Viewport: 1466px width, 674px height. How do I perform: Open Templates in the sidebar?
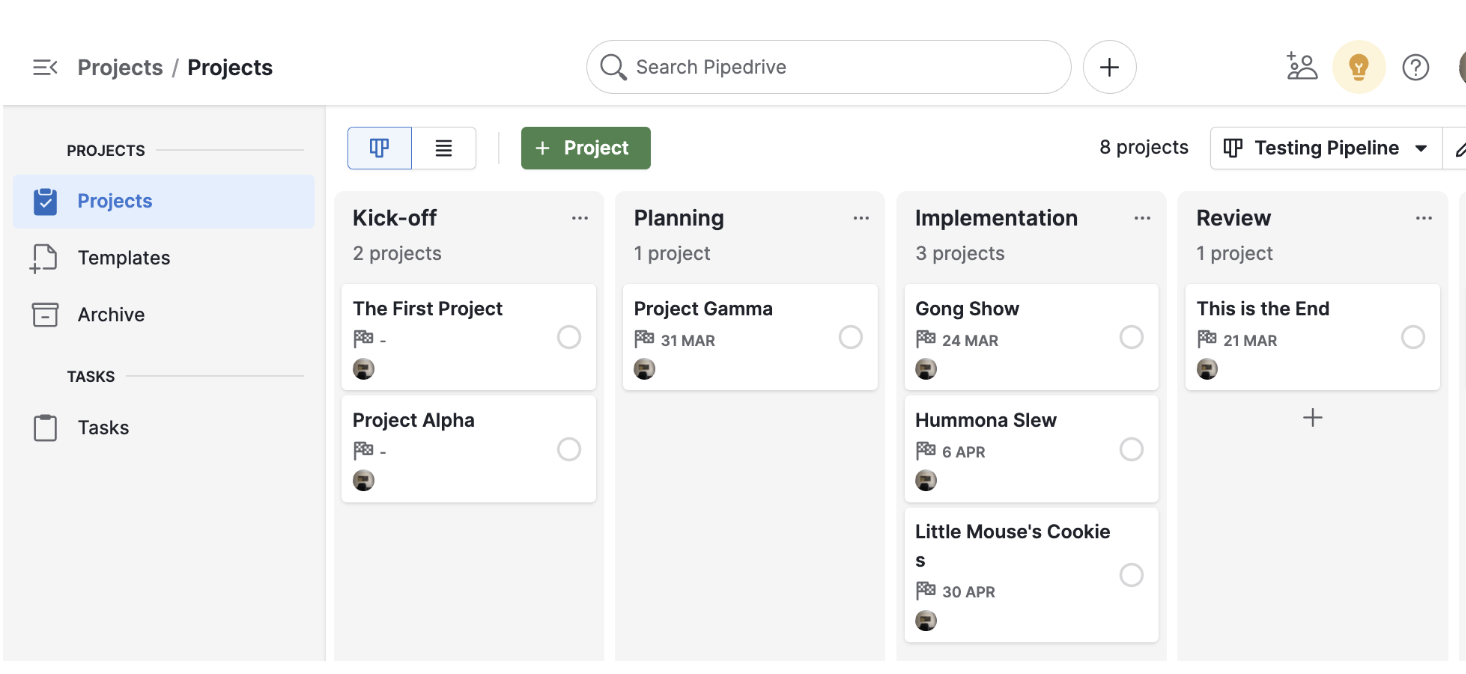coord(123,258)
